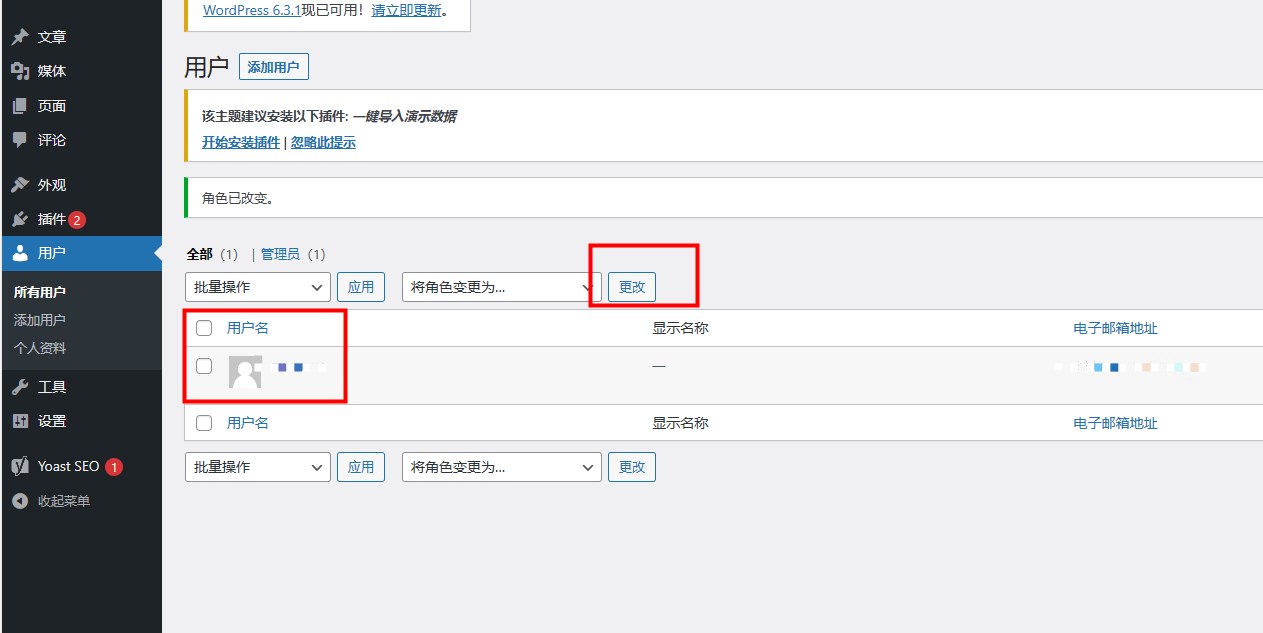Open the 媒体 menu
Screen dimensions: 1263x633
coord(81,71)
